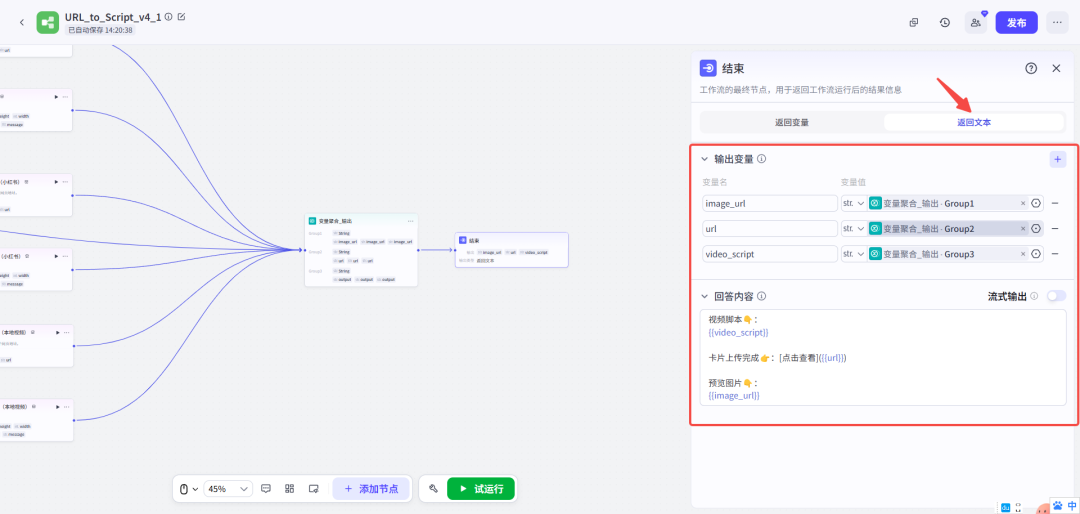Open variable picker for Group3 value
This screenshot has width=1080, height=514.
coord(1036,254)
